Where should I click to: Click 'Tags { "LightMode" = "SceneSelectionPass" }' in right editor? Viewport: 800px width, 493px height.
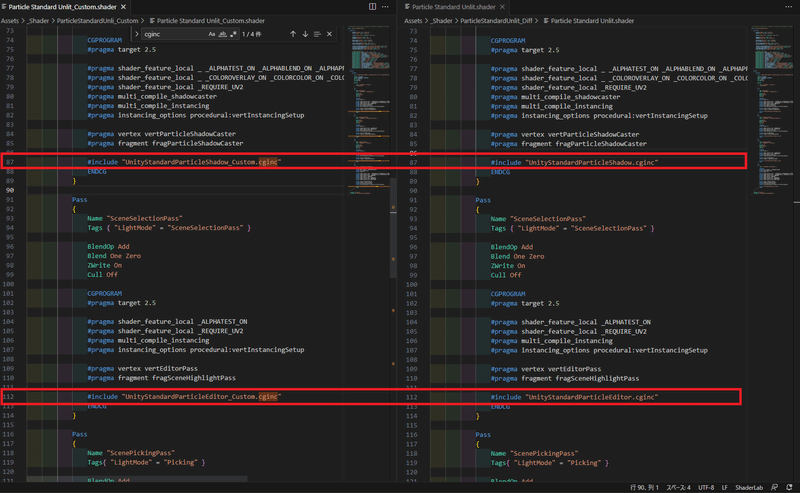pos(572,228)
